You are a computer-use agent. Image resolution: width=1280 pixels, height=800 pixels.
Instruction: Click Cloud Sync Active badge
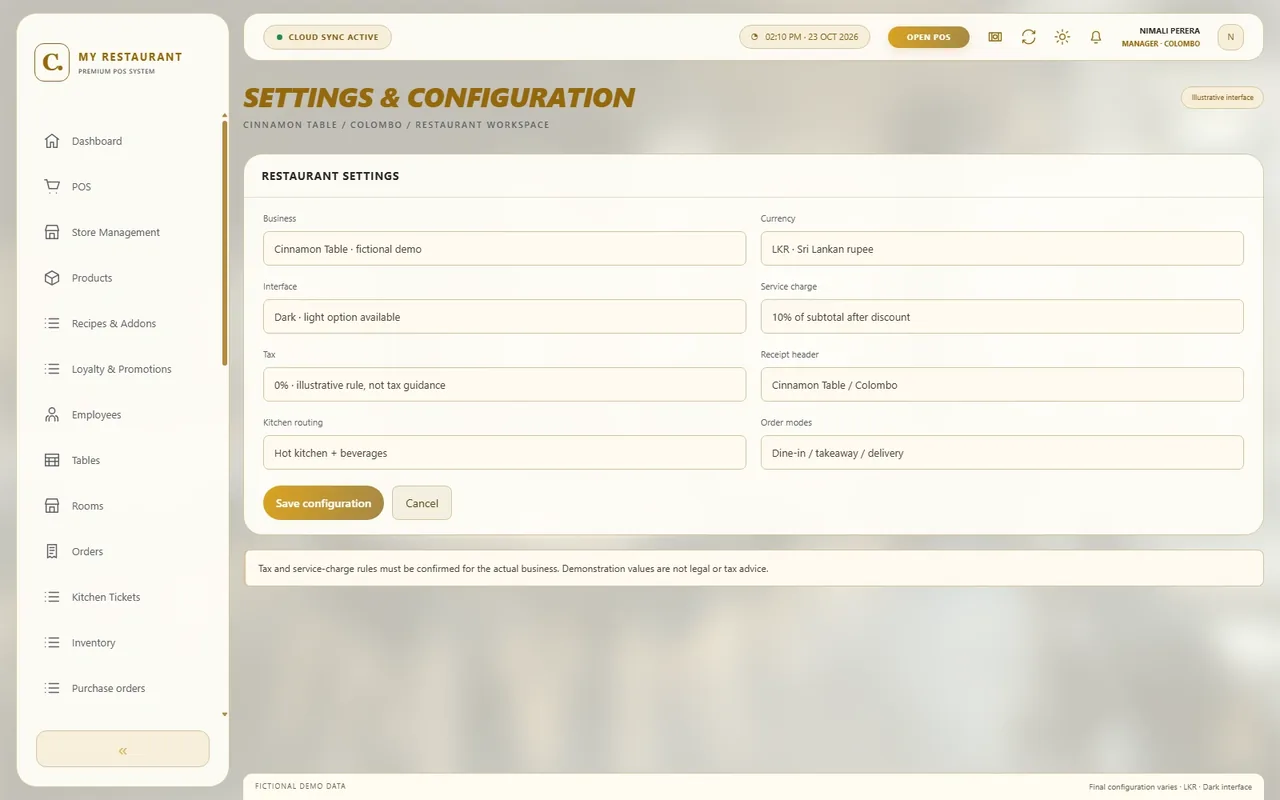tap(327, 37)
